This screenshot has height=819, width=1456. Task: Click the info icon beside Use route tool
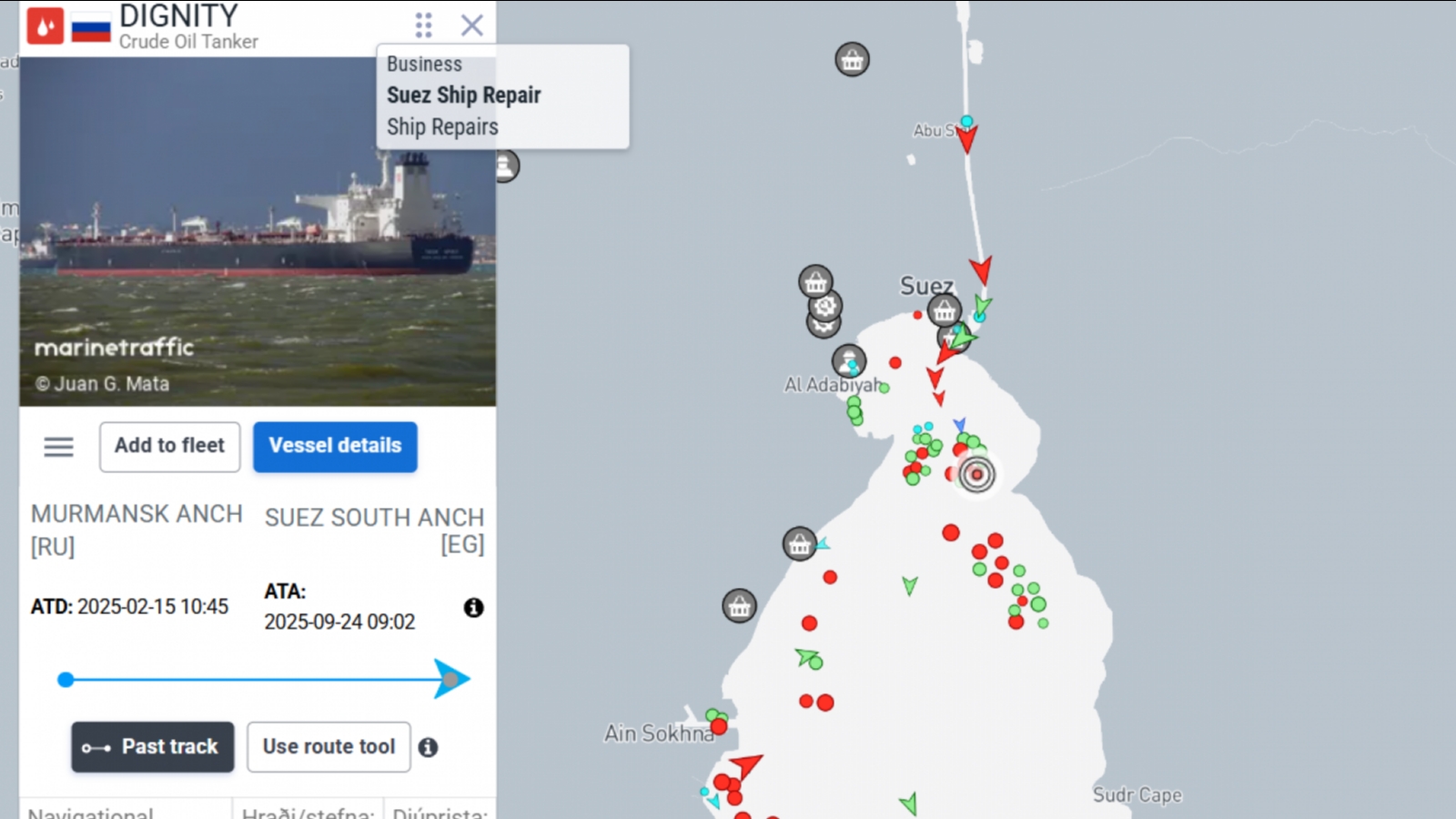pyautogui.click(x=428, y=747)
